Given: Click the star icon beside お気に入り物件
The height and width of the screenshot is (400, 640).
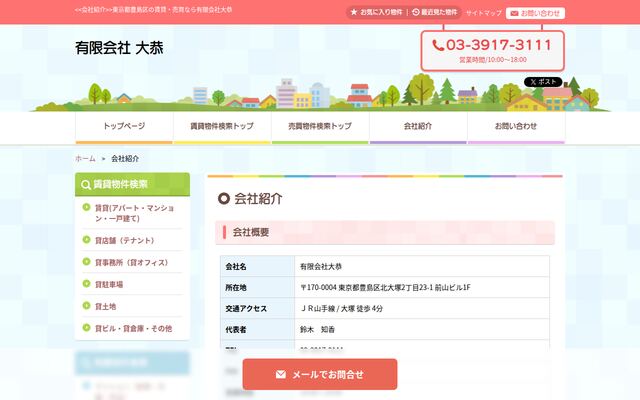Looking at the screenshot, I should pyautogui.click(x=354, y=12).
